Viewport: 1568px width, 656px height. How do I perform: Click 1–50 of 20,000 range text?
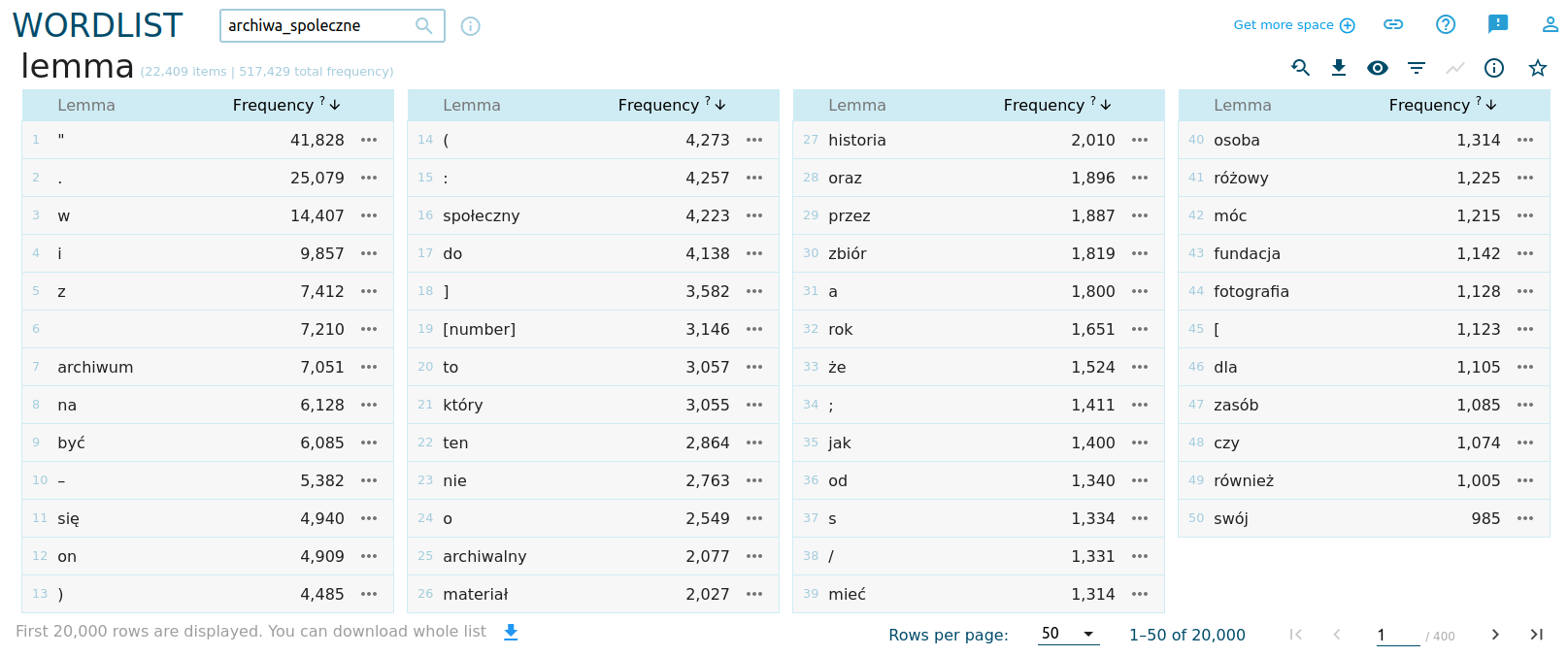[x=1187, y=635]
